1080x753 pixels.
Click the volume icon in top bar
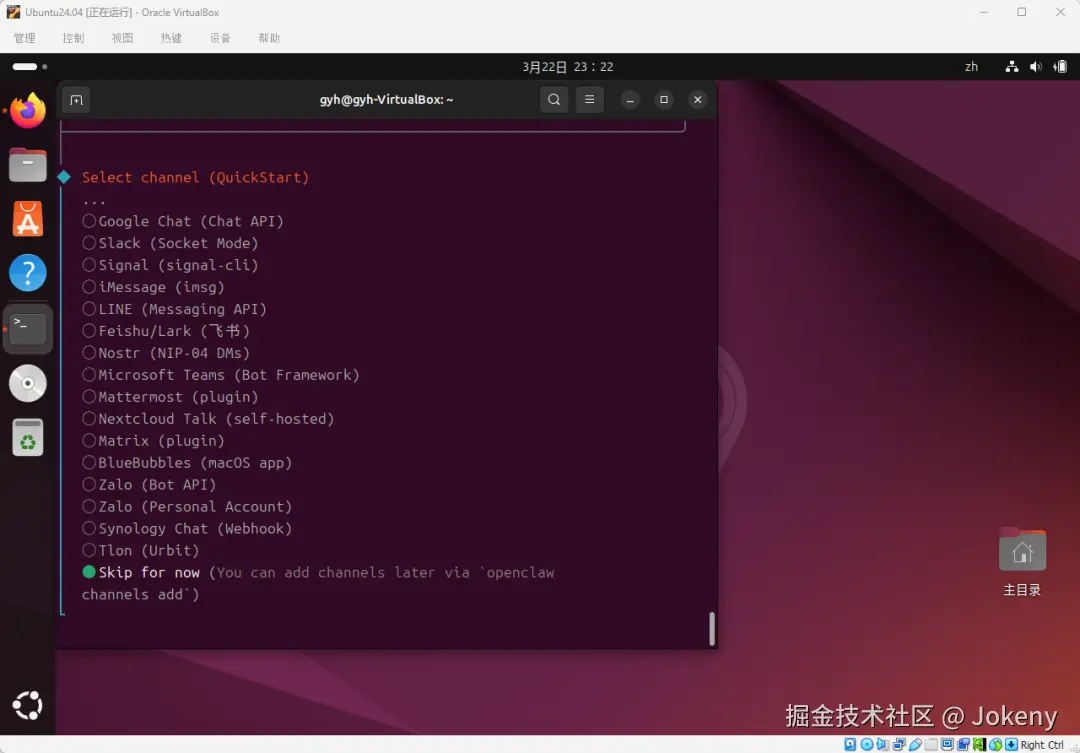pyautogui.click(x=1036, y=67)
